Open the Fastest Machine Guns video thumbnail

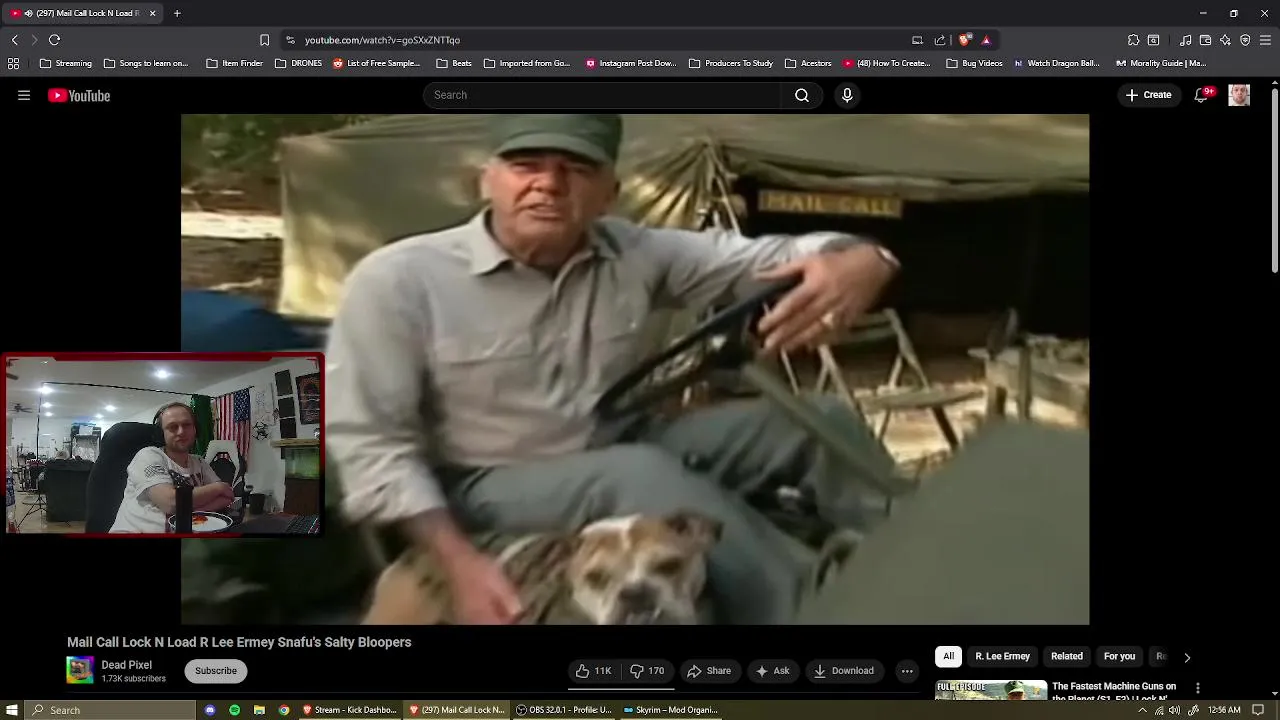(x=991, y=690)
